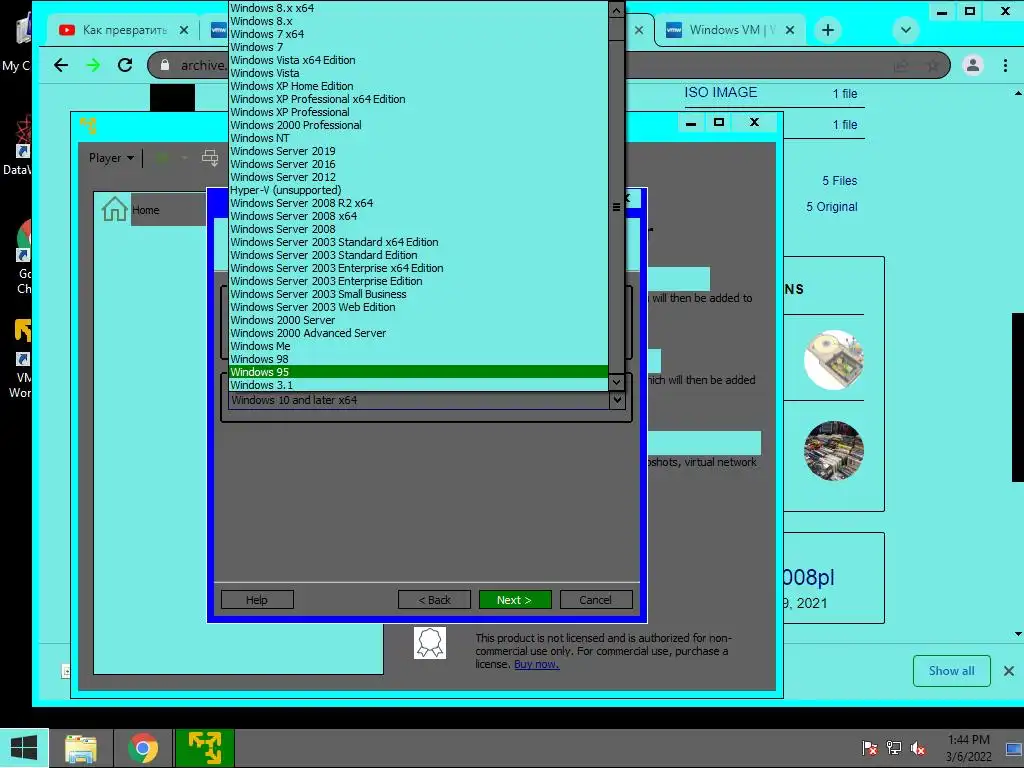Open the Player menu dropdown
Viewport: 1024px width, 768px height.
point(111,158)
